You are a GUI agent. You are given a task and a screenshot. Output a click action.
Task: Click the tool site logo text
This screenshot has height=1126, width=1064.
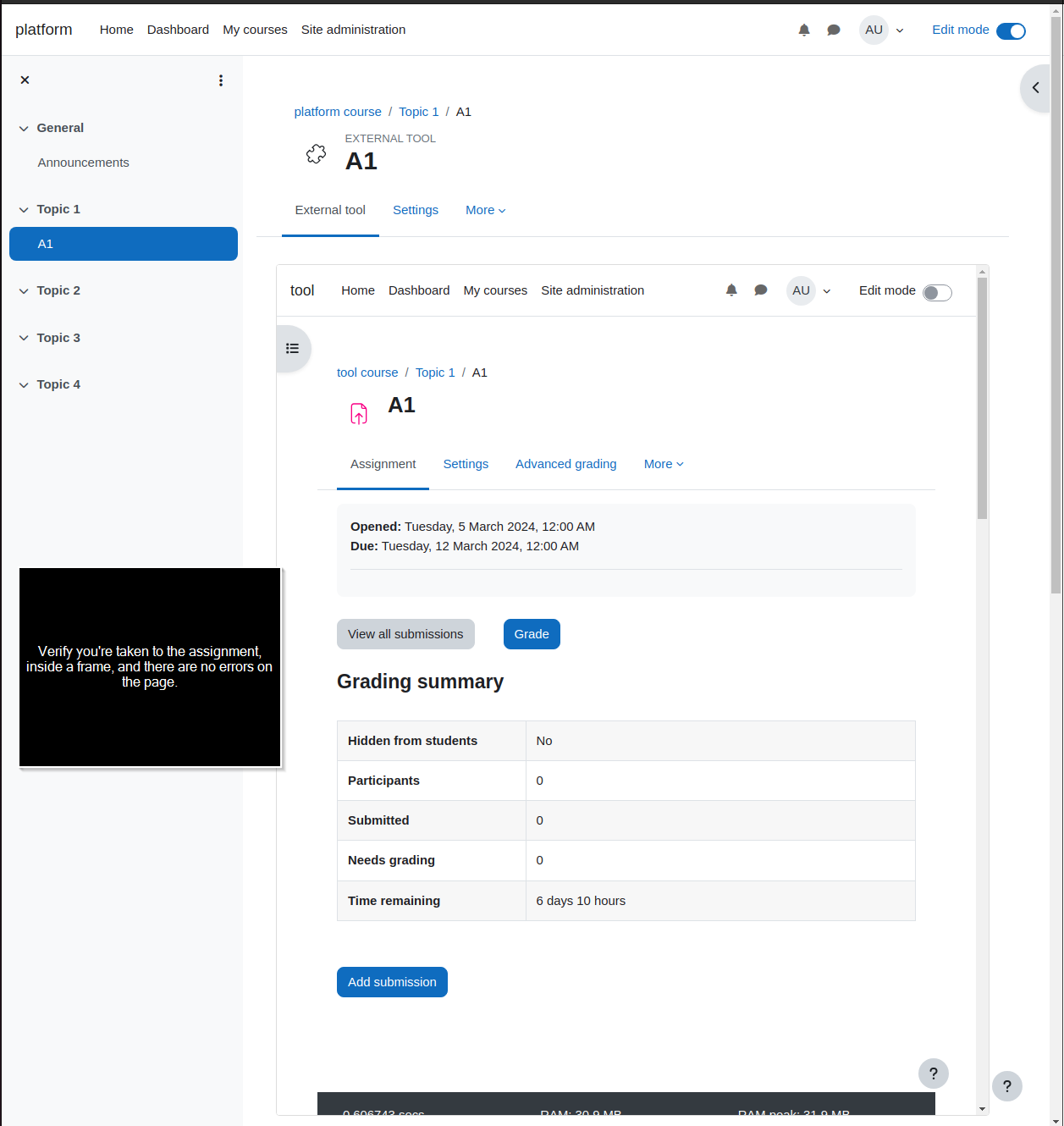tap(302, 290)
